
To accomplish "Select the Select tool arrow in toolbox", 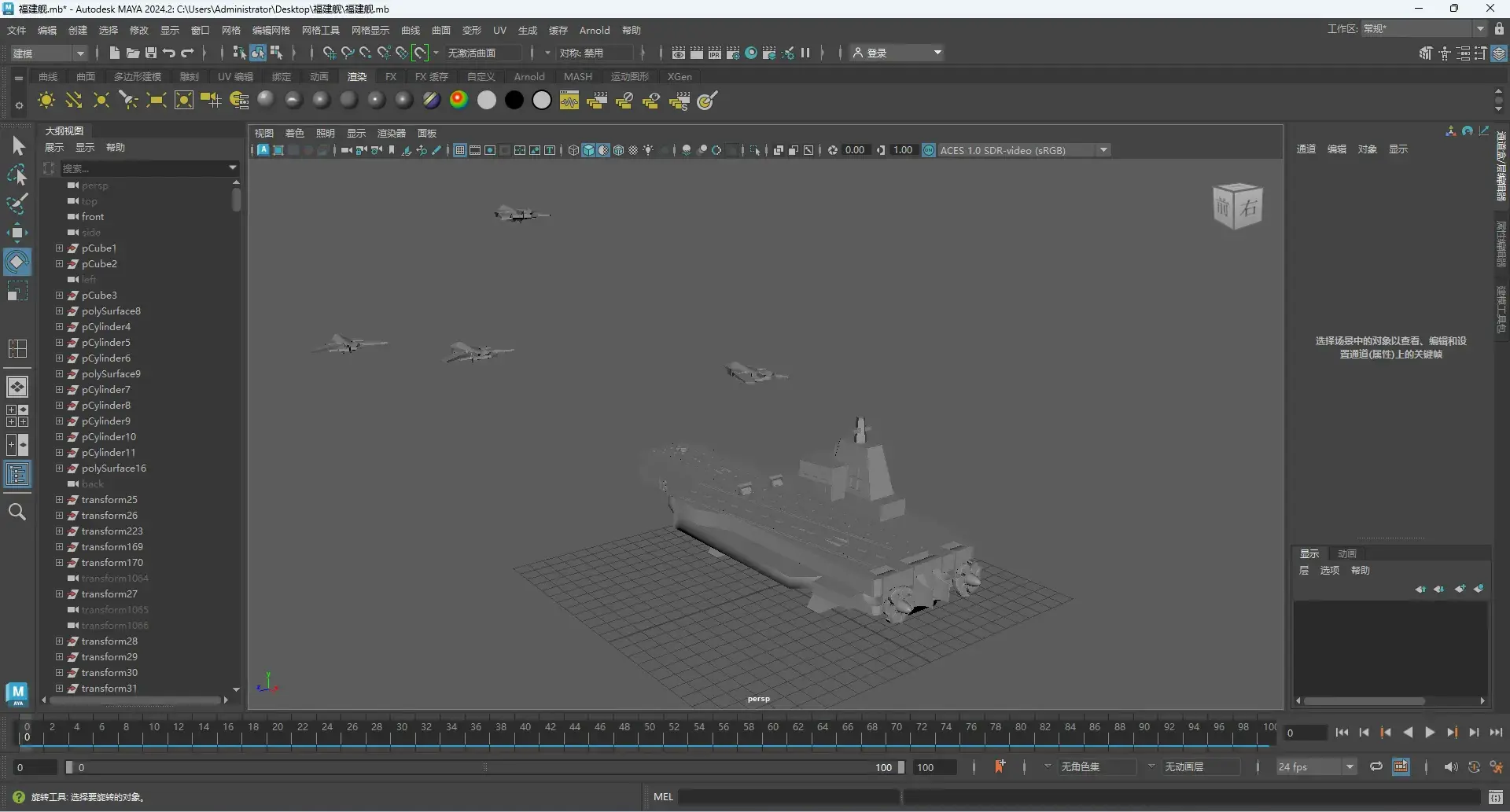I will (17, 146).
